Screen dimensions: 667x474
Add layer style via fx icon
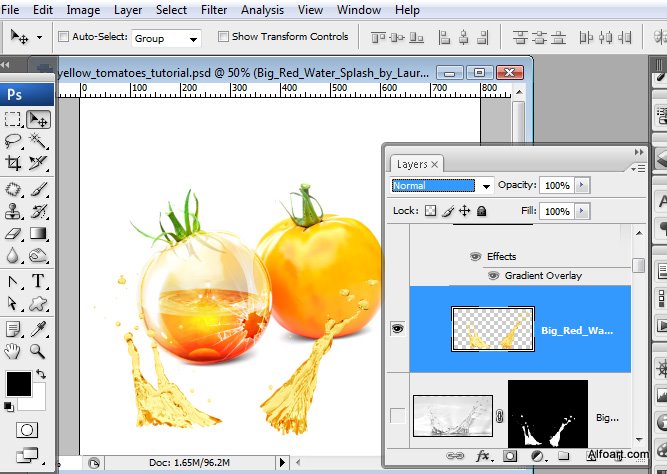pos(484,456)
